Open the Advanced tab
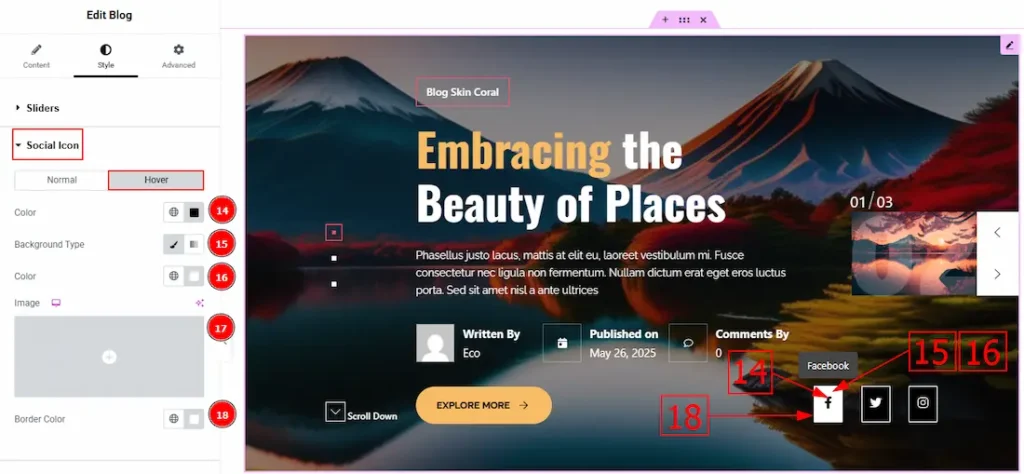The image size is (1024, 474). click(x=178, y=55)
